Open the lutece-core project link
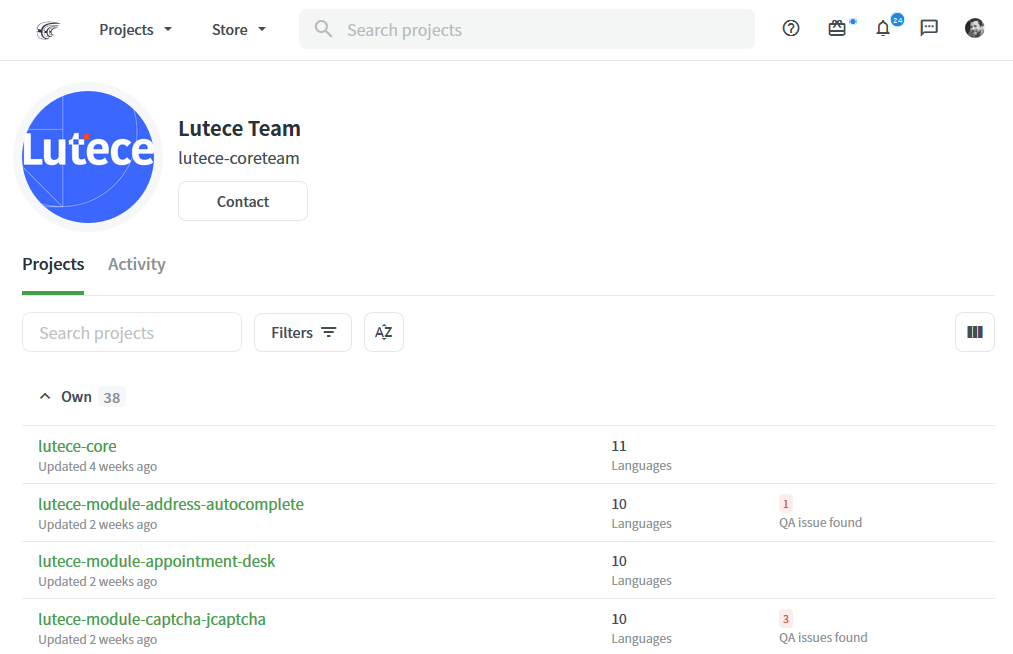The width and height of the screenshot is (1013, 654). (x=78, y=447)
